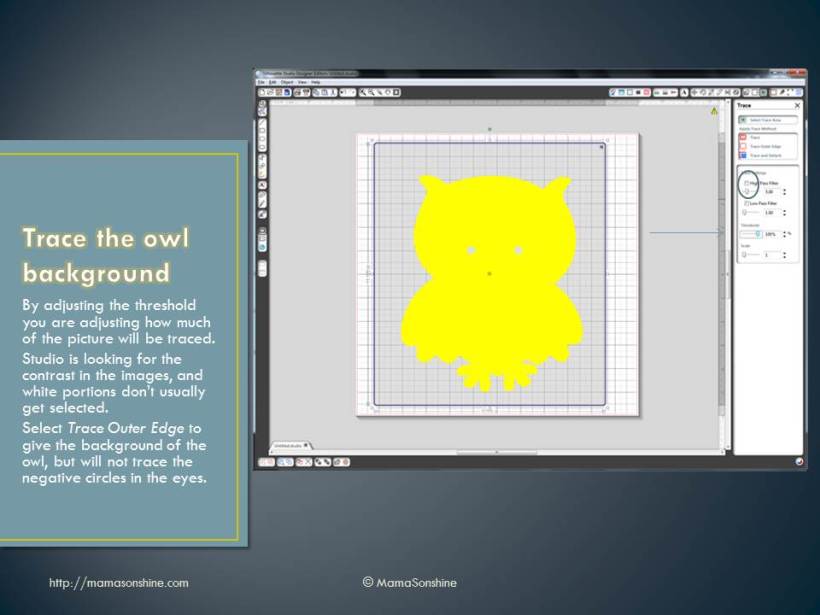
Task: Enable the High Pass Filter checkbox
Action: tap(748, 182)
